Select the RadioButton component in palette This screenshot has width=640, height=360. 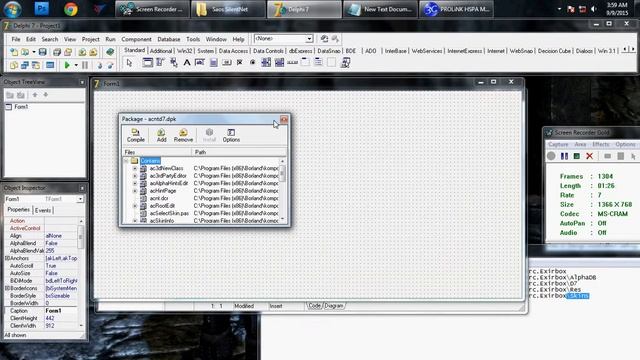point(253,62)
